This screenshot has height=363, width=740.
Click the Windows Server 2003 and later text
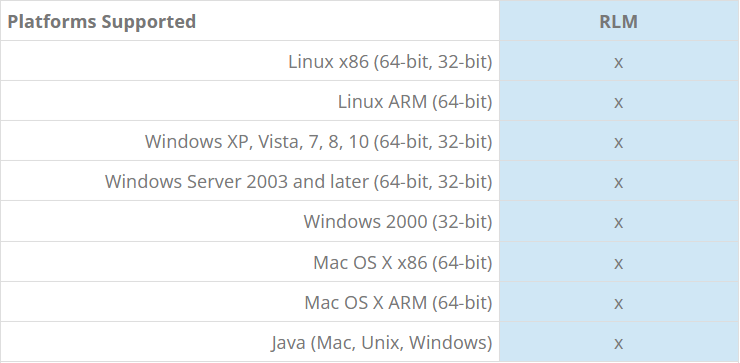pos(236,182)
